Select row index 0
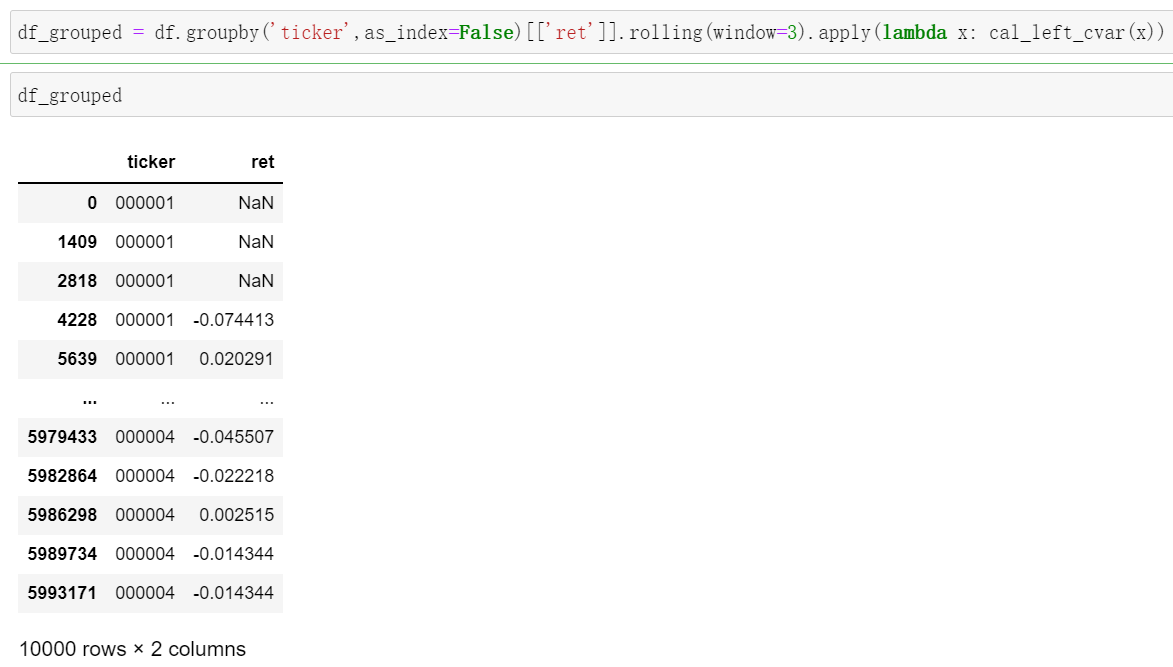 click(x=92, y=203)
